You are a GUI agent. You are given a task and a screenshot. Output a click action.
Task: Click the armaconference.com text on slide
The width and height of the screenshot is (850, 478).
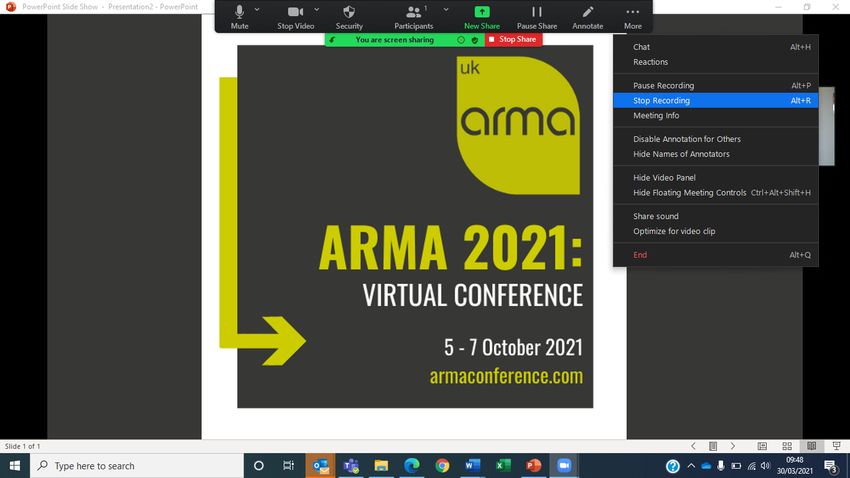point(506,376)
